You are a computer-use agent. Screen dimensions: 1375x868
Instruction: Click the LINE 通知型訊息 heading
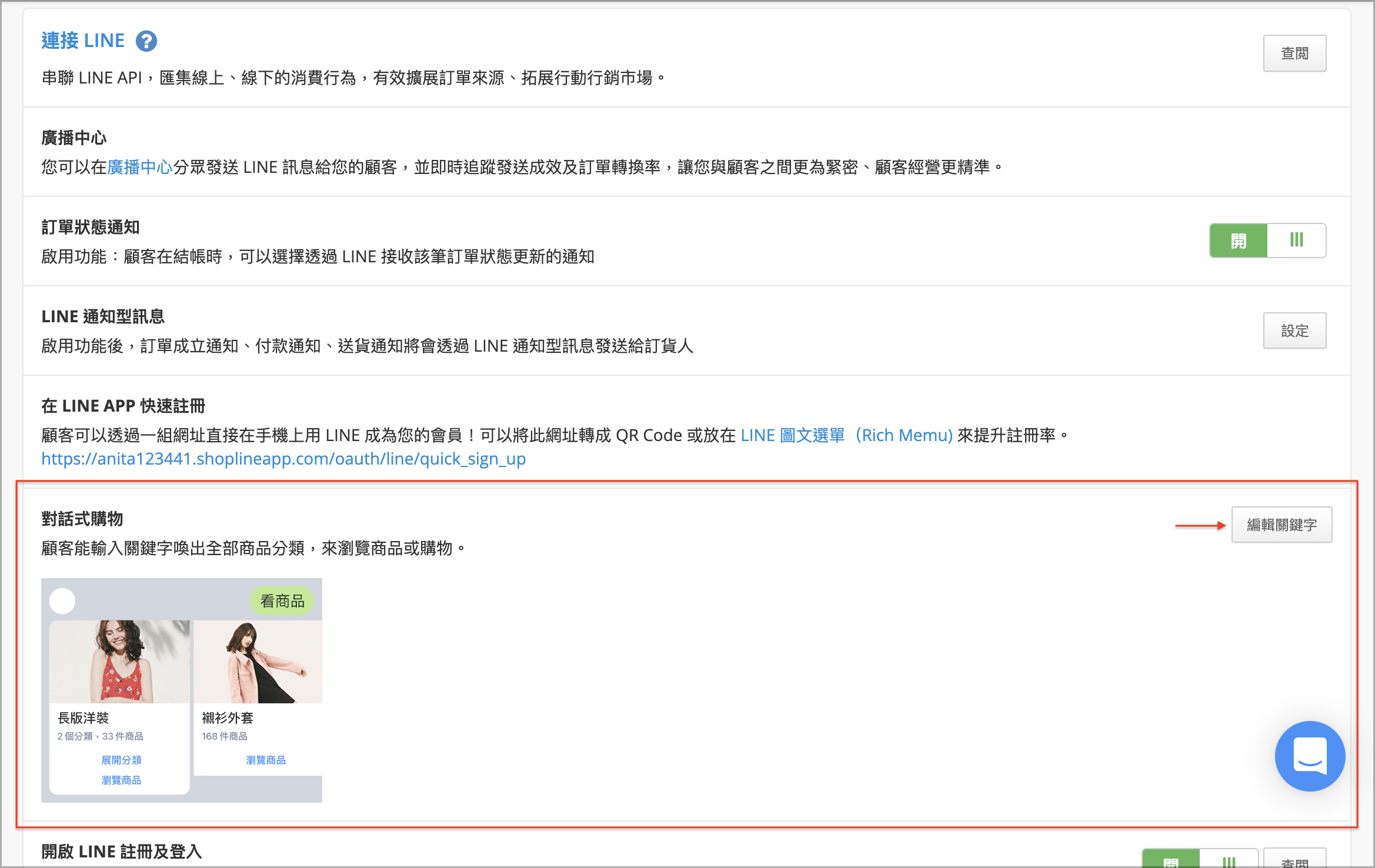[x=103, y=317]
